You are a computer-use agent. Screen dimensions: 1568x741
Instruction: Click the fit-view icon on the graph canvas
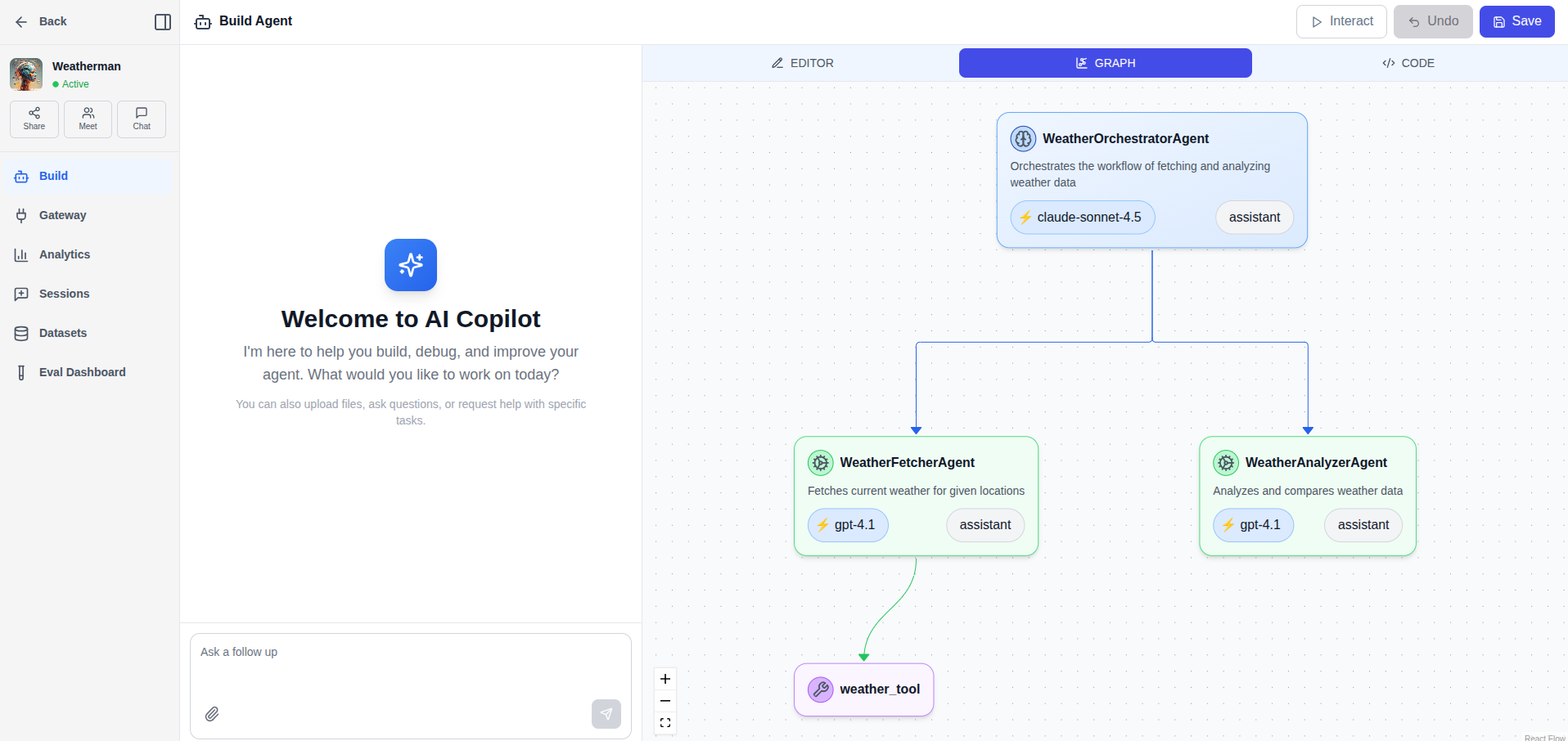pos(665,722)
